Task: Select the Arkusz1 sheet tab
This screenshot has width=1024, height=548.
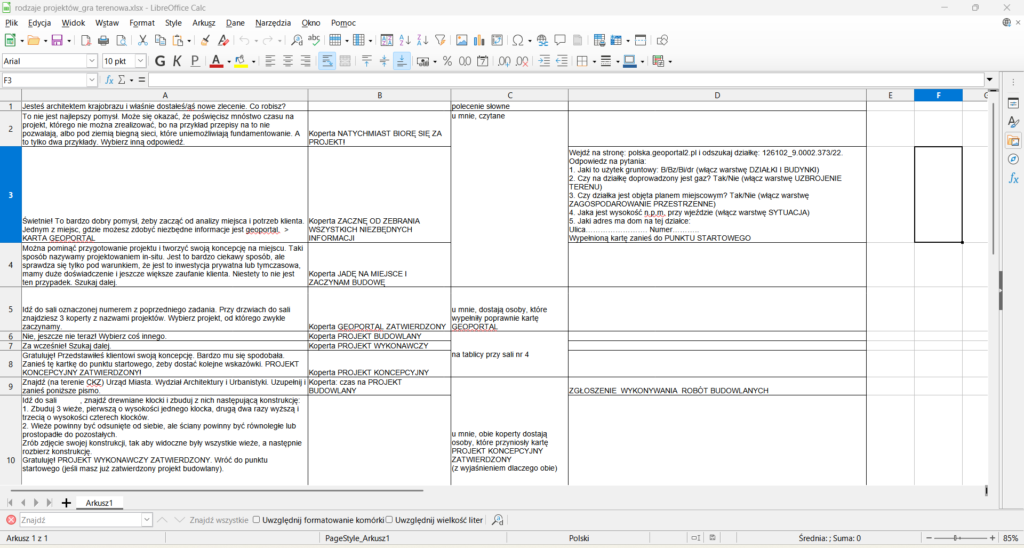Action: pyautogui.click(x=99, y=503)
